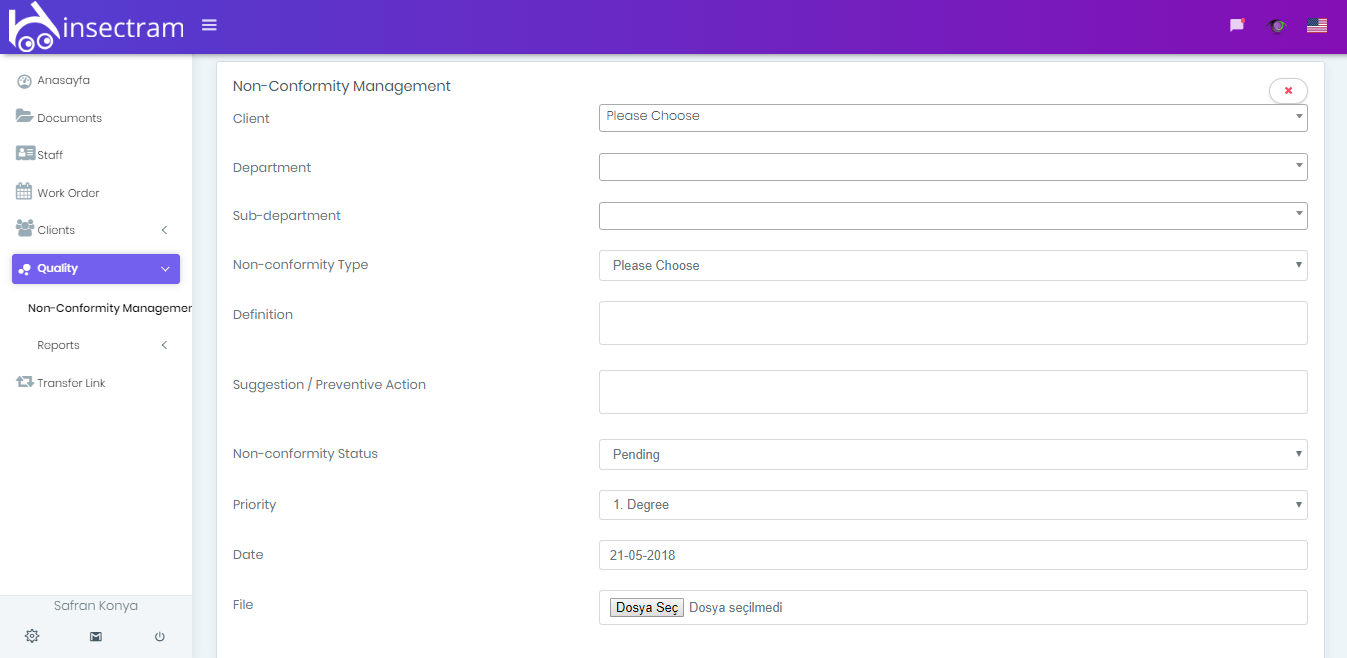Open the US flag language selector

(1317, 26)
